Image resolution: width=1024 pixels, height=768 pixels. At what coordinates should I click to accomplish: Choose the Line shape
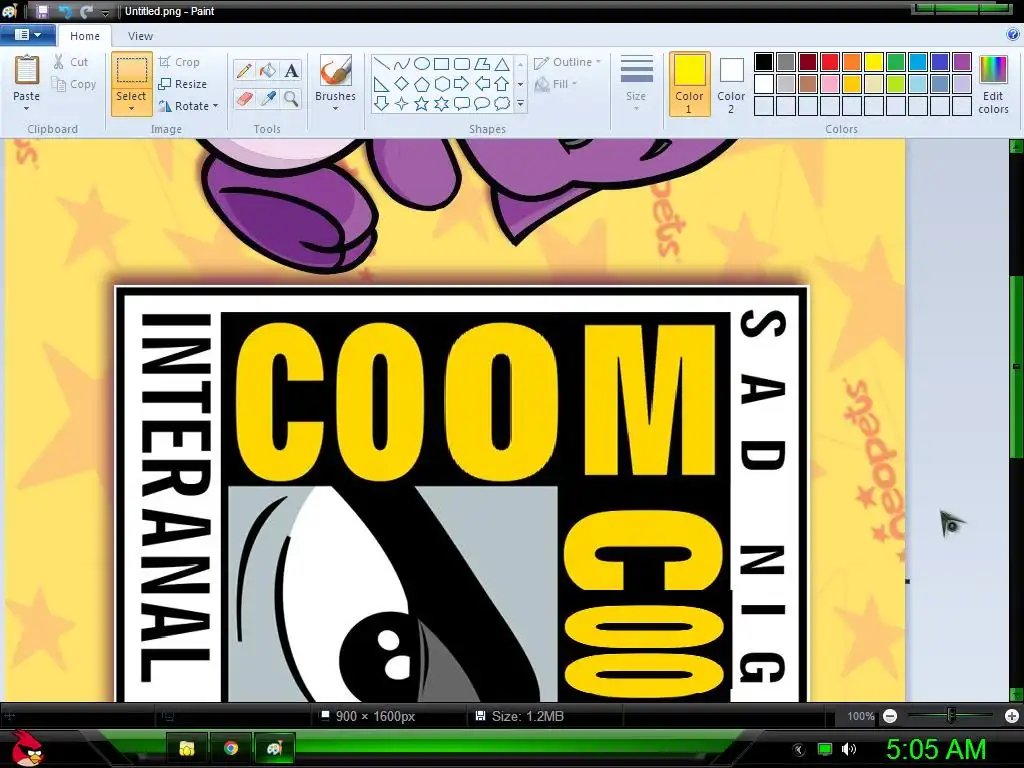382,64
